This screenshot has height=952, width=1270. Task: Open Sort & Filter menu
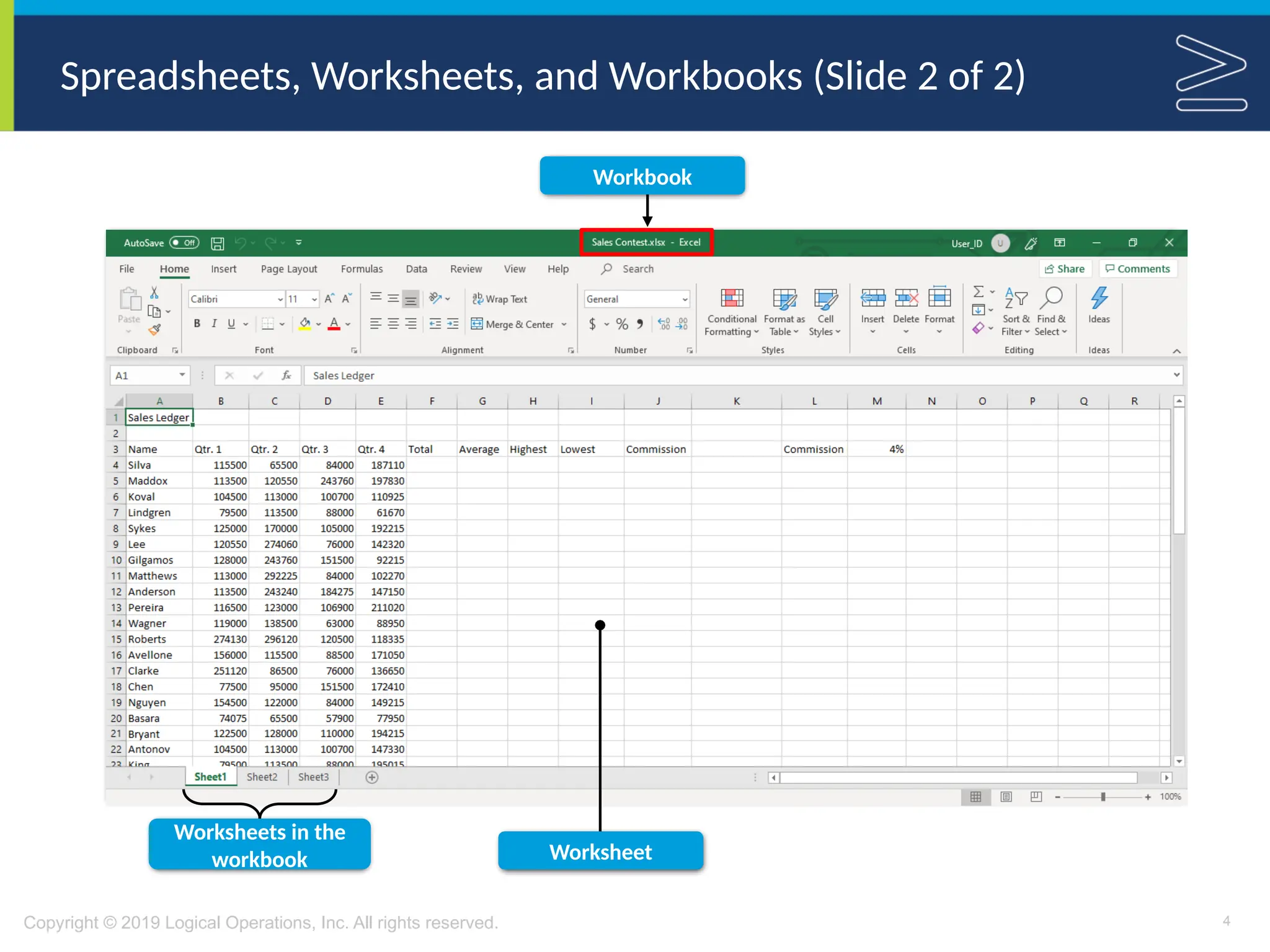click(x=1016, y=312)
